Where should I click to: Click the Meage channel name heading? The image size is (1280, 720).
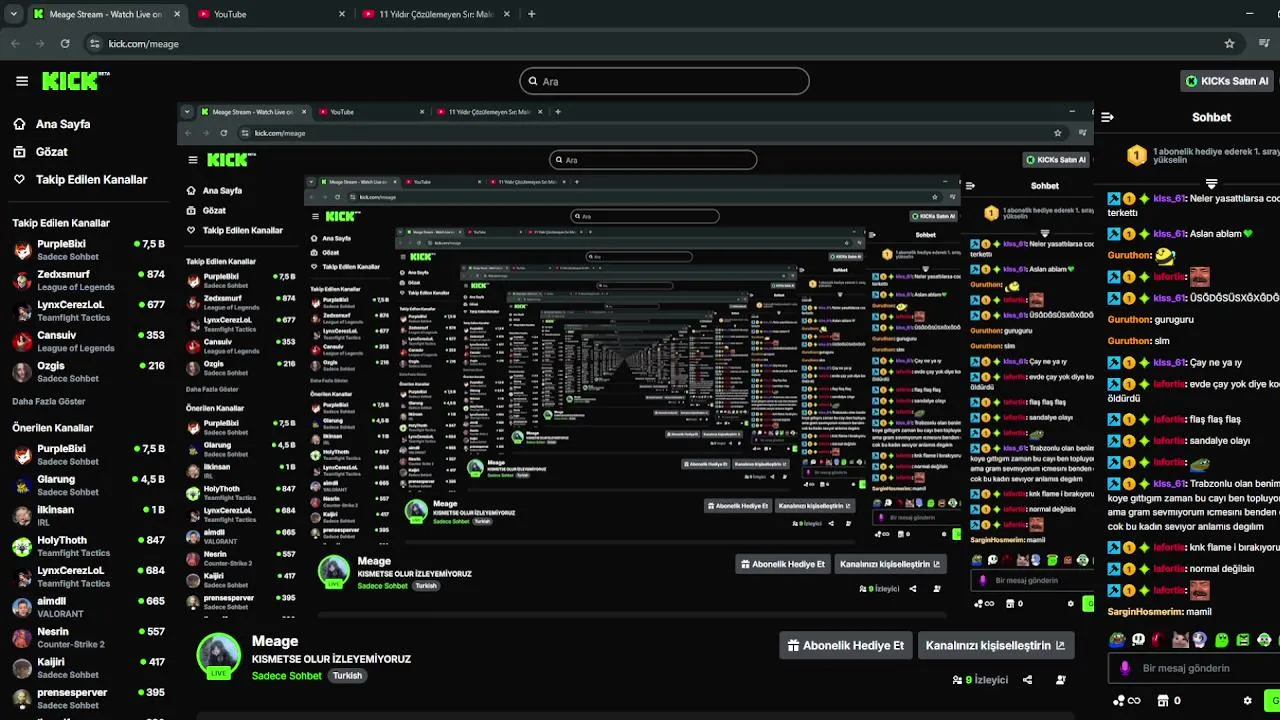click(275, 641)
